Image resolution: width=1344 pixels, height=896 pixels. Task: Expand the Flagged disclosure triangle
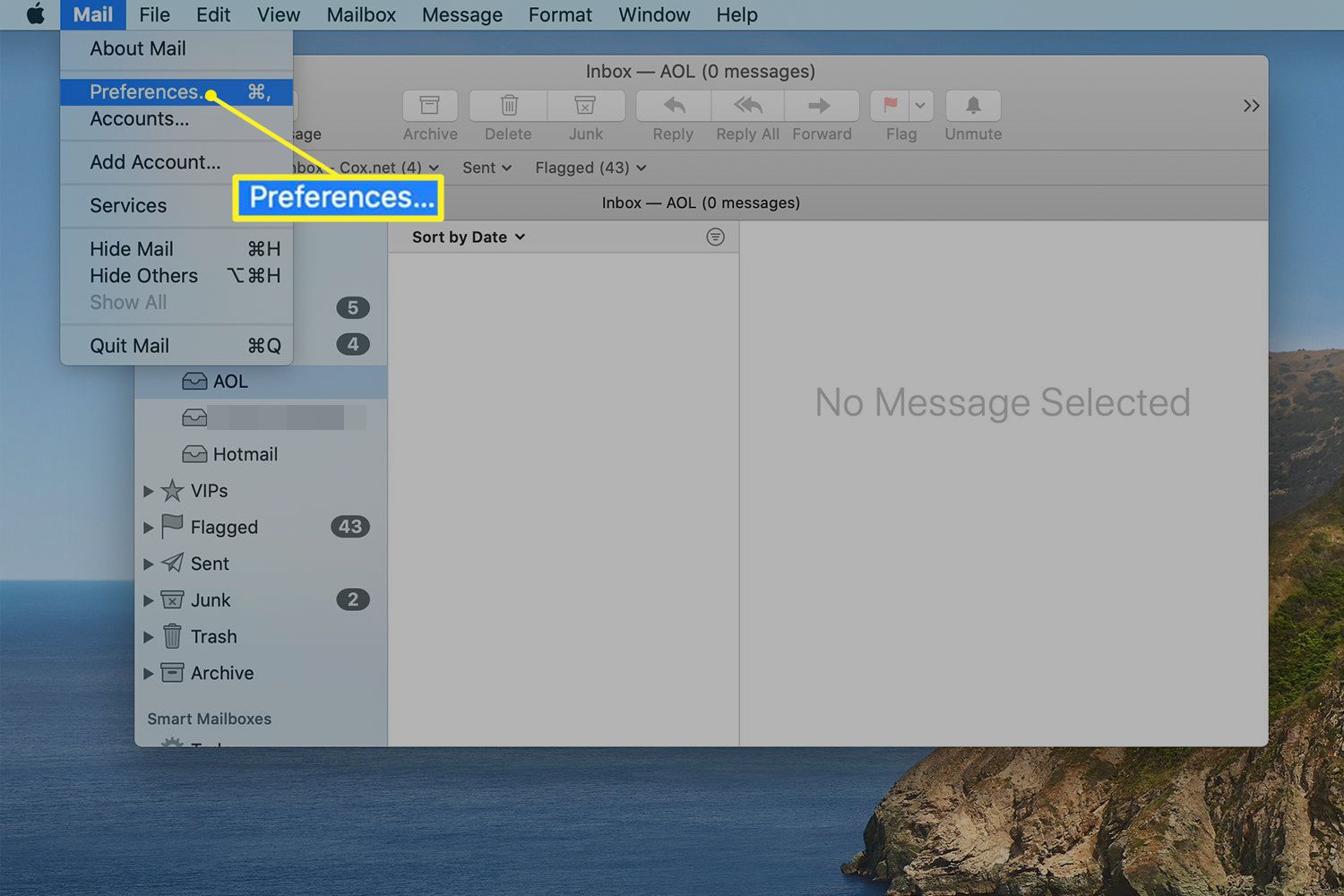tap(149, 528)
